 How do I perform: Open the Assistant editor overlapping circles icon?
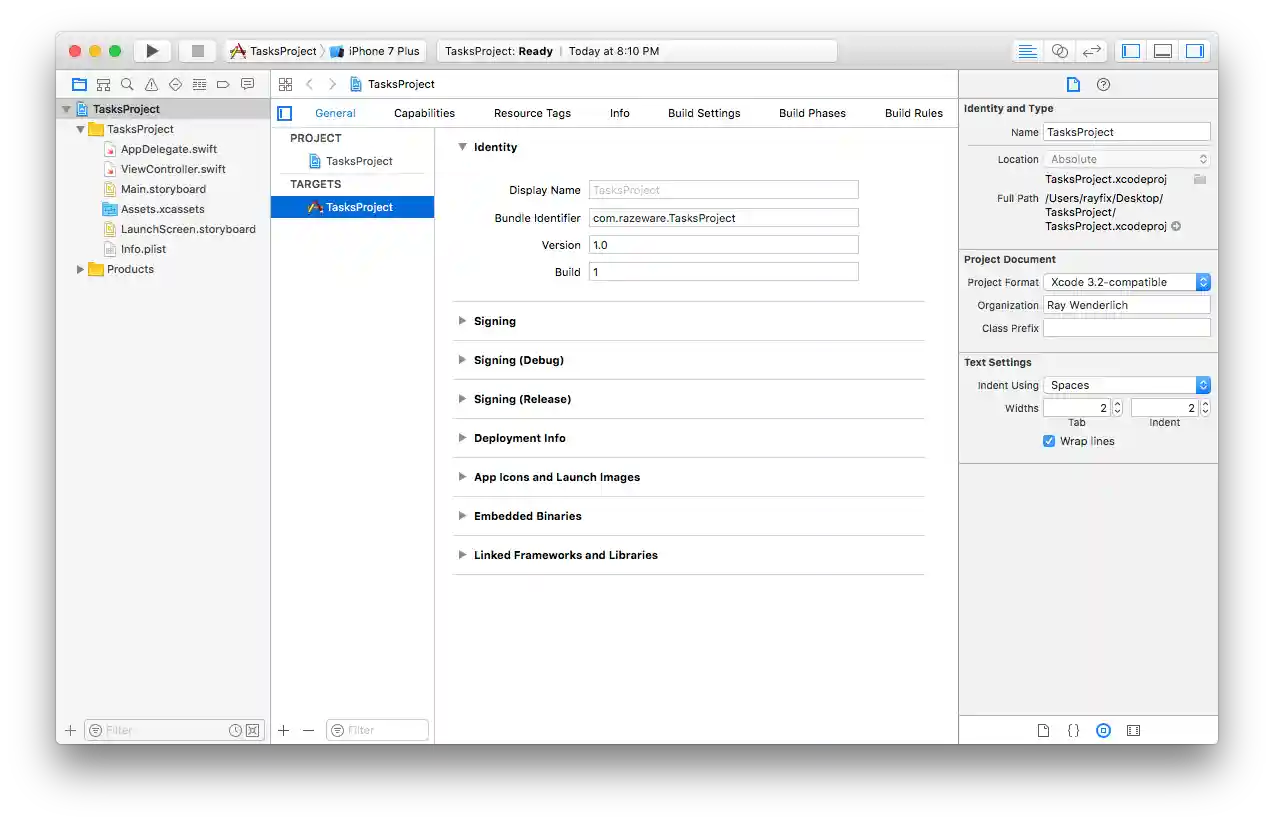click(x=1059, y=50)
